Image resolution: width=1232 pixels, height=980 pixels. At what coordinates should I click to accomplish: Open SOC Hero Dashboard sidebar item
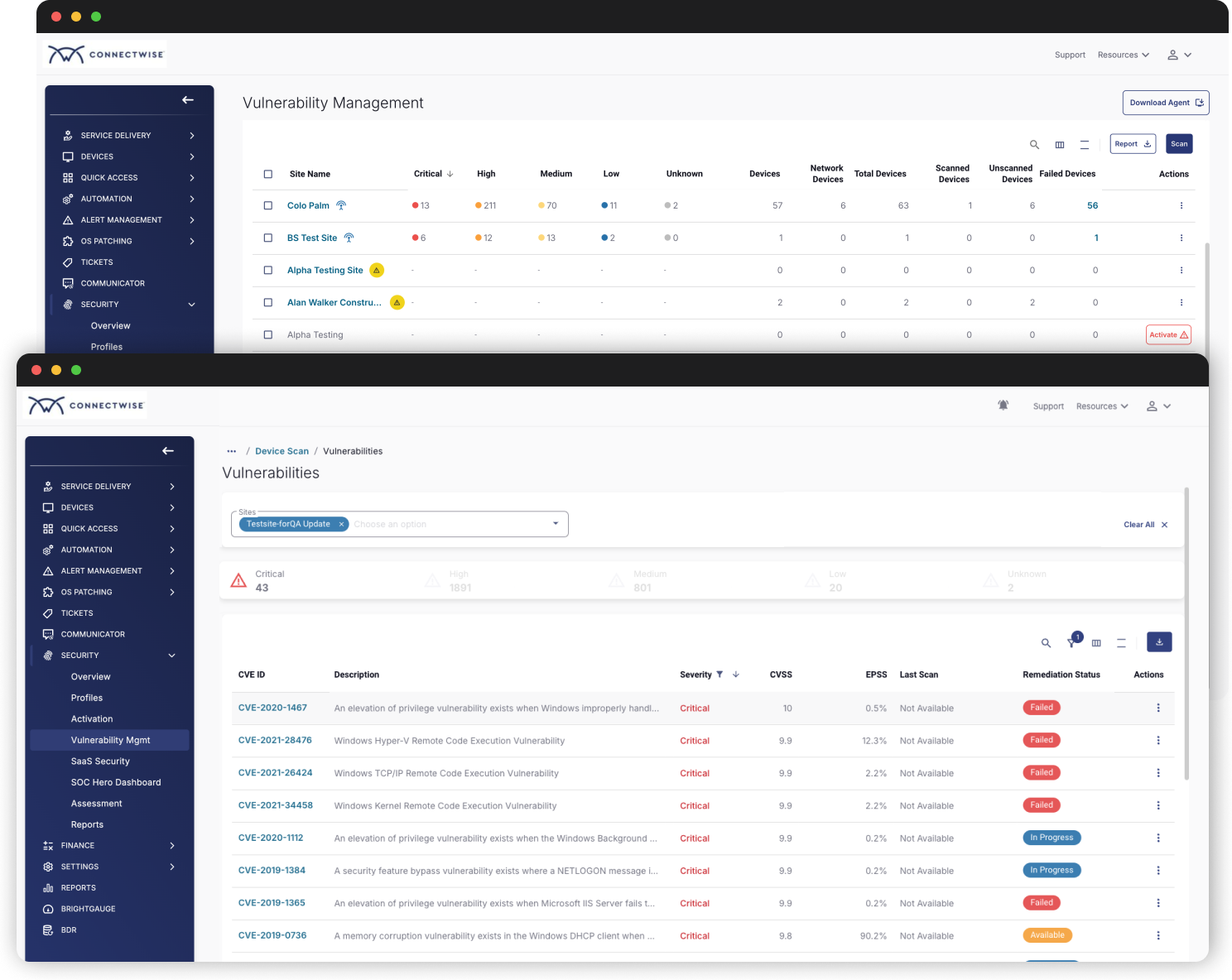116,782
